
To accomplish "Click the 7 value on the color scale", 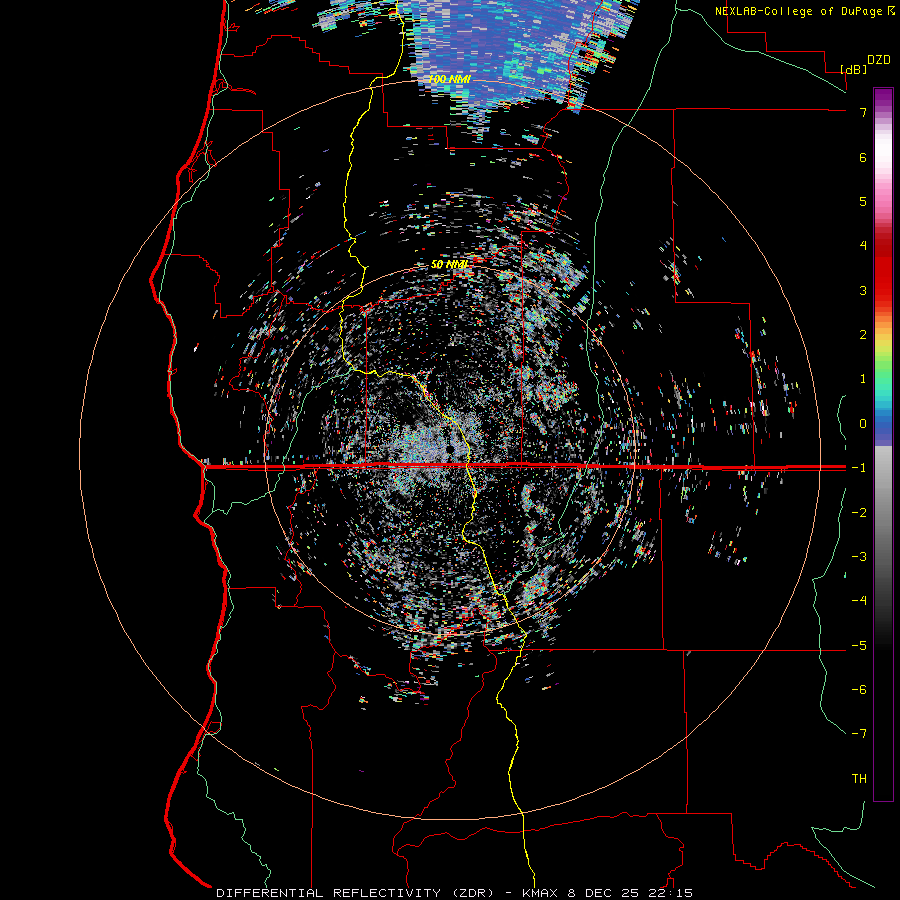I will (863, 112).
